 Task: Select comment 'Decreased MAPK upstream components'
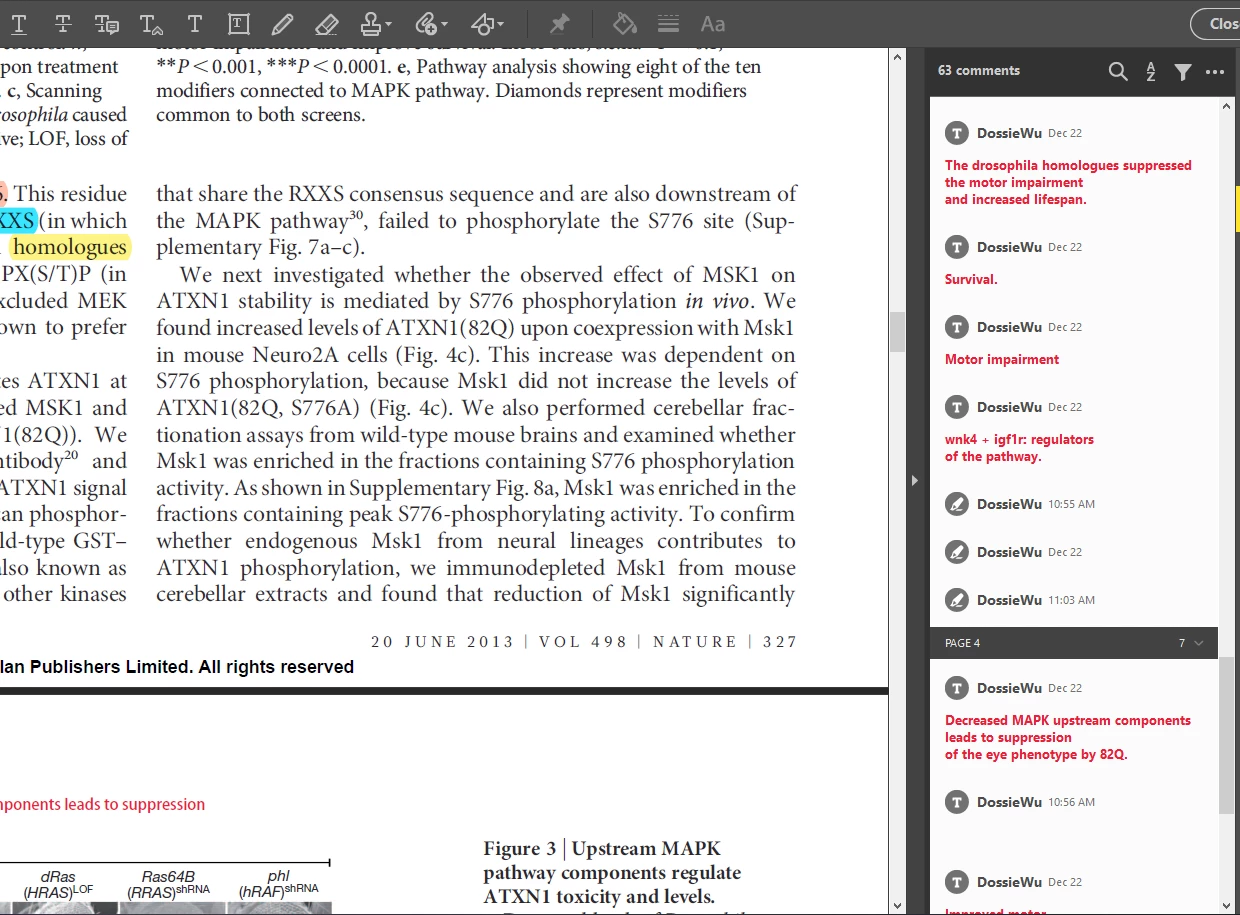(x=1073, y=721)
